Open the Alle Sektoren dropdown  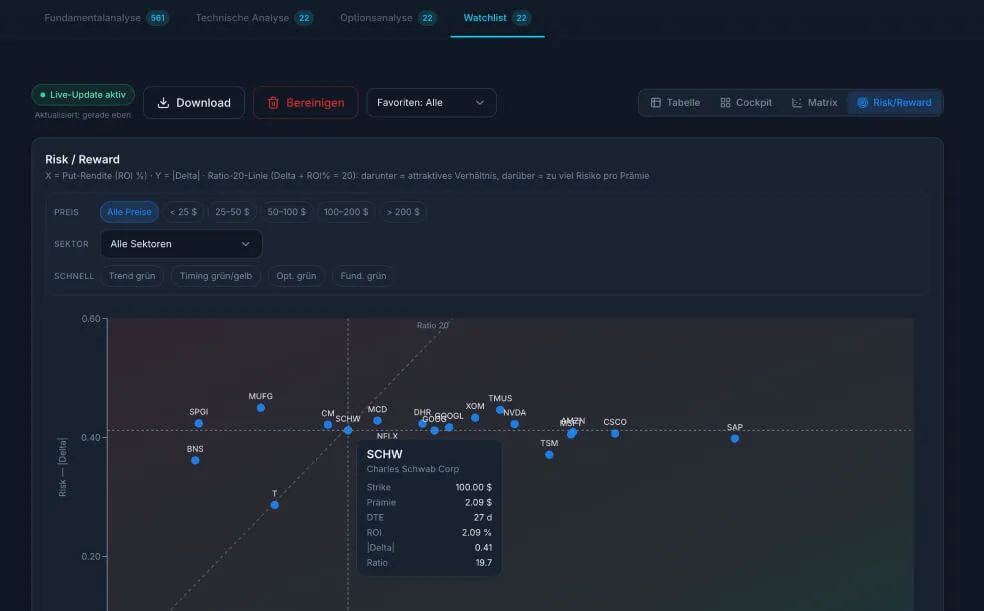point(181,244)
